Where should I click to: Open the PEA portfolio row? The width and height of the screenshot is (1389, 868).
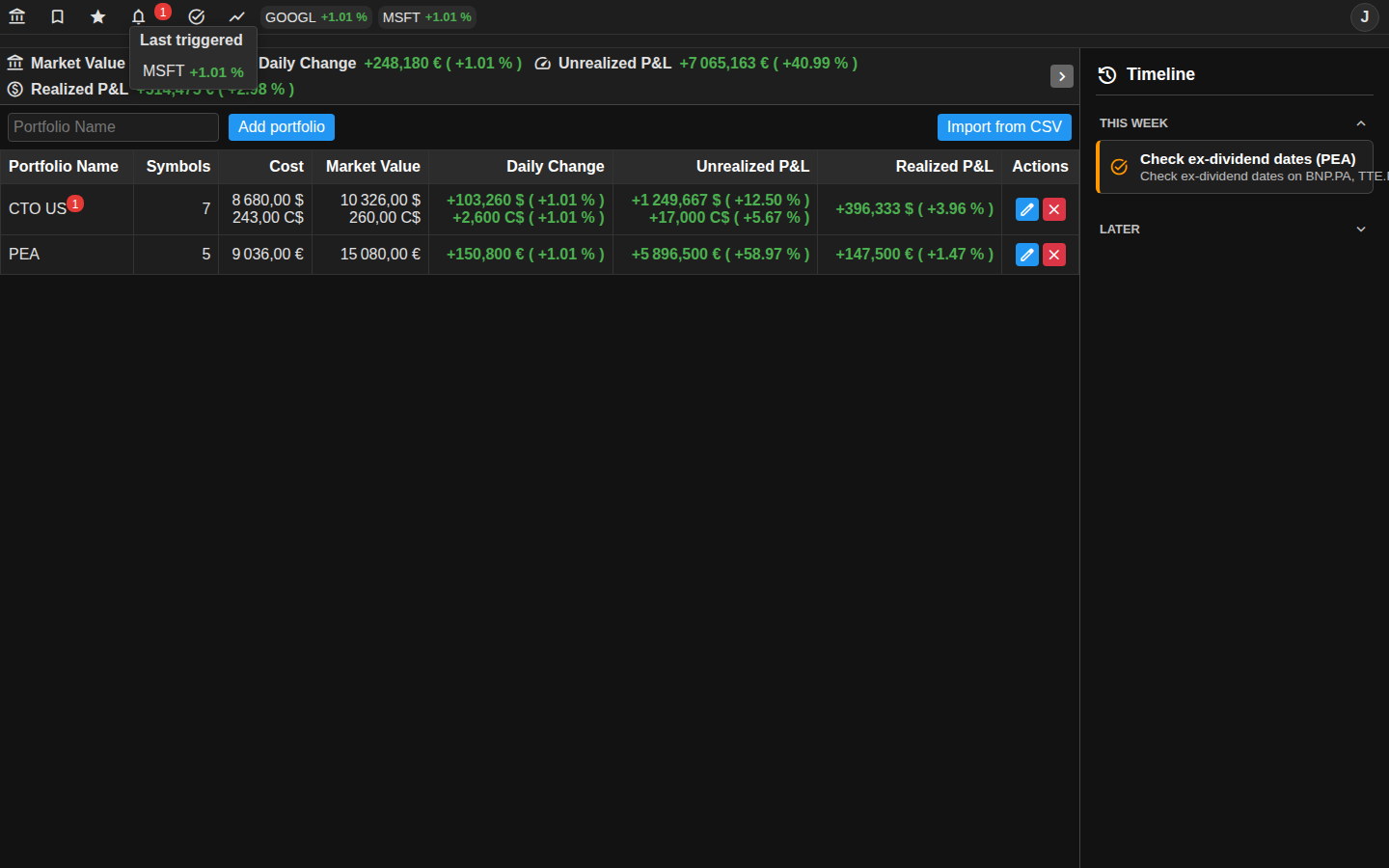[539, 255]
